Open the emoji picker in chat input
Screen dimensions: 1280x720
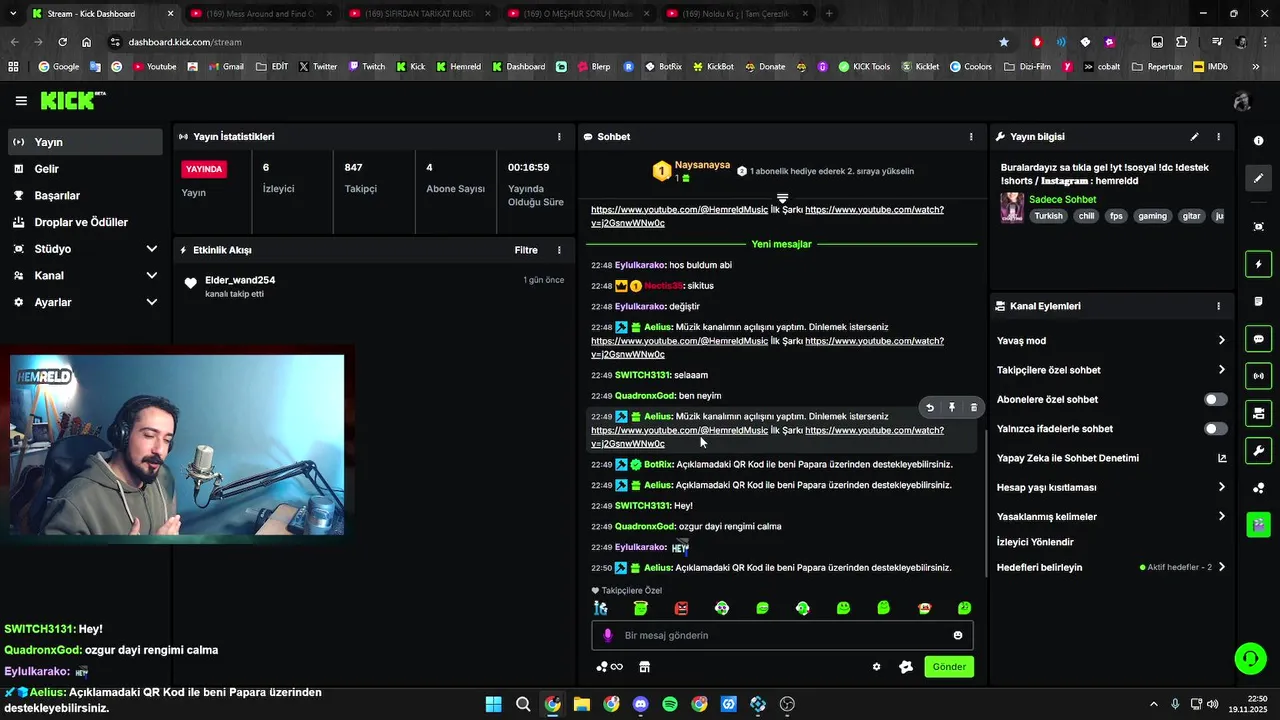tap(958, 635)
